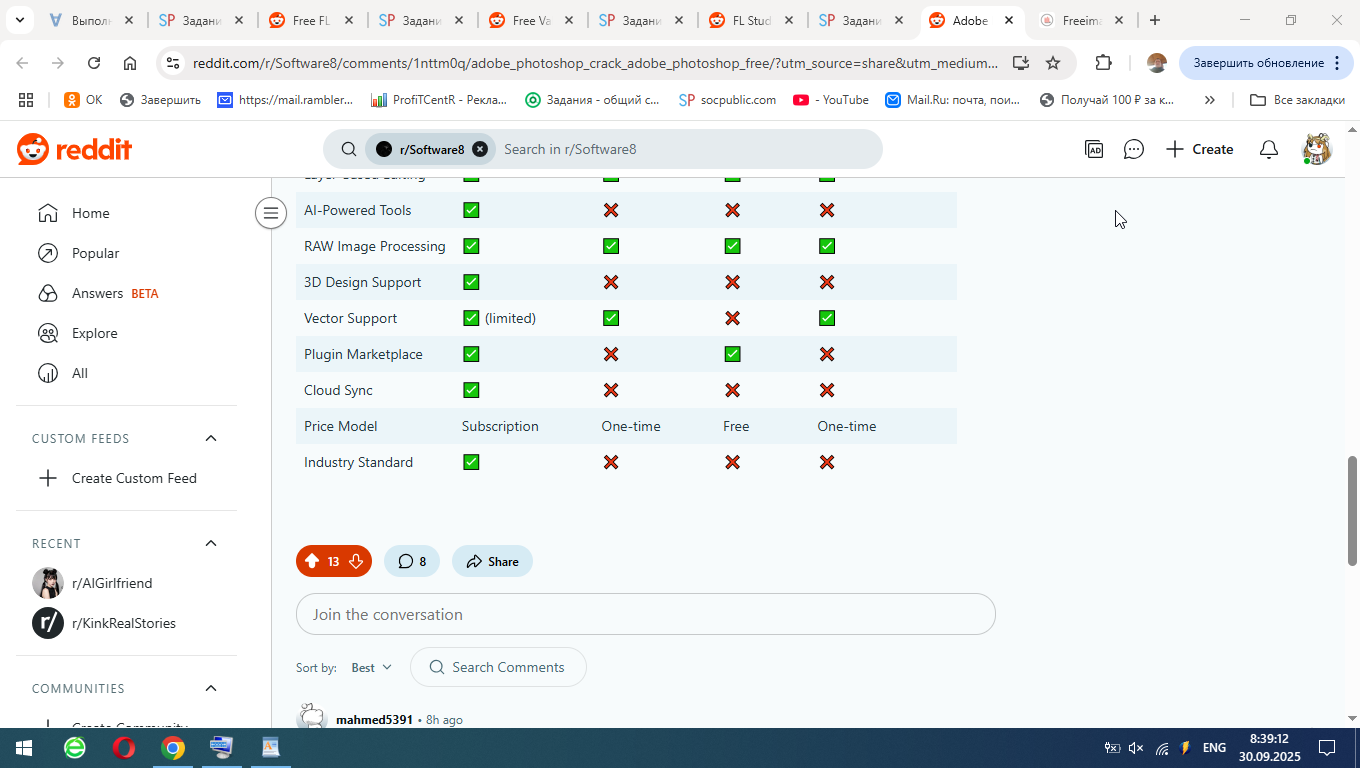Click the install app icon in address bar
1360x768 pixels.
pos(1021,63)
